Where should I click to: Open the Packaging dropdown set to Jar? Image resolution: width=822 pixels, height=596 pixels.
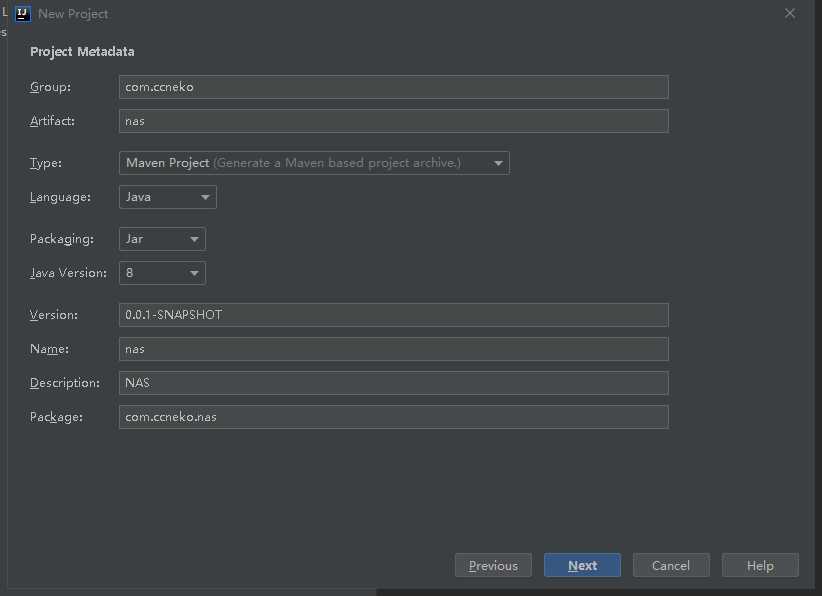click(x=162, y=239)
